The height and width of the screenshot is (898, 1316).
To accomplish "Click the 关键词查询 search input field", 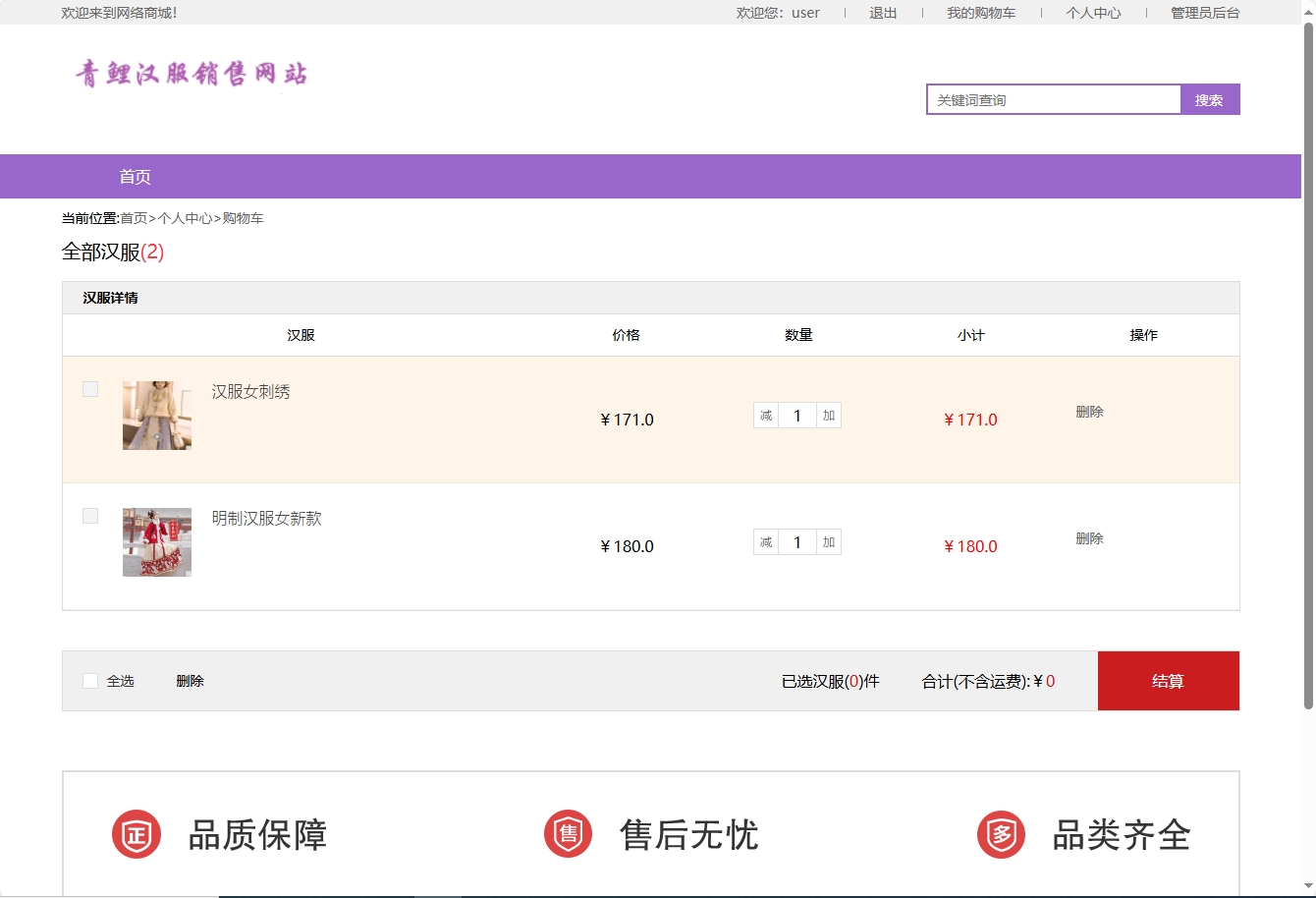I will [1052, 99].
